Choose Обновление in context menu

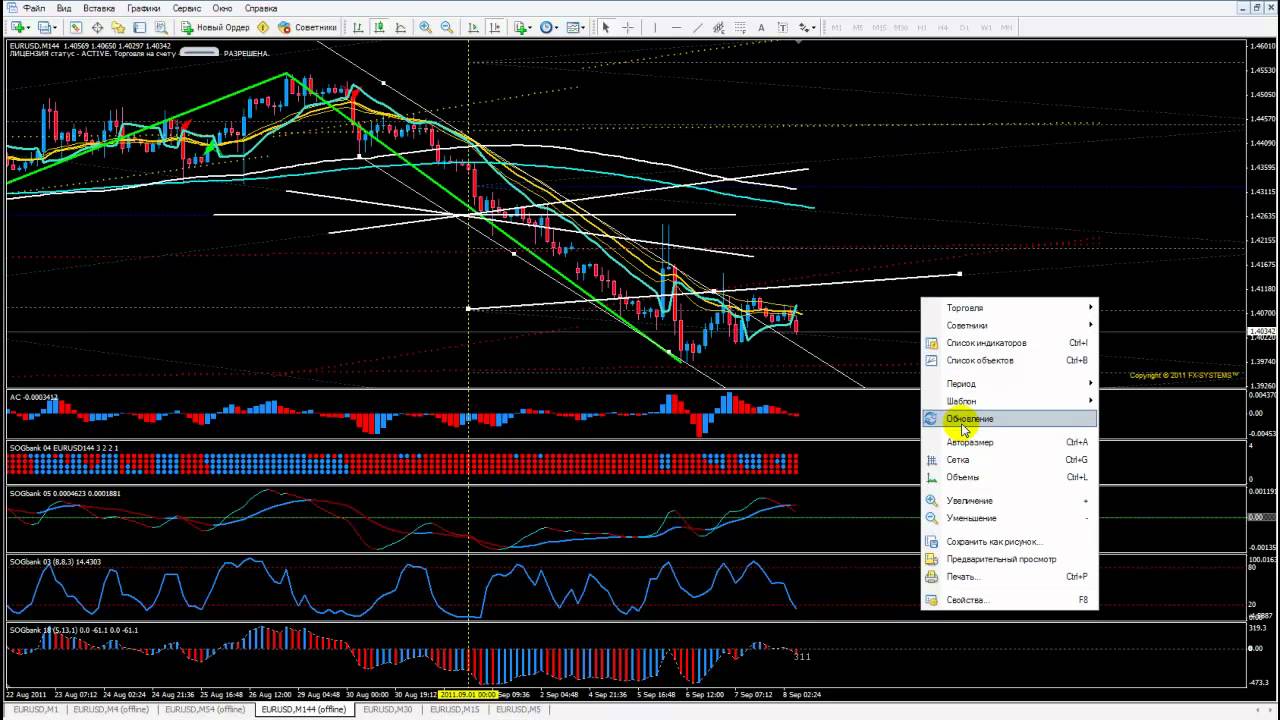(x=1009, y=419)
